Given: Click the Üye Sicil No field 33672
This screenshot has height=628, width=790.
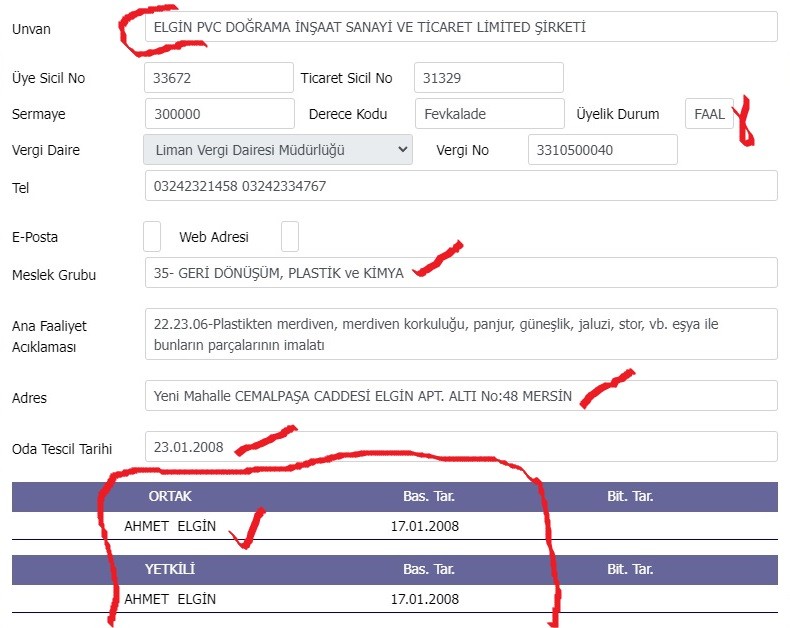Looking at the screenshot, I should pos(219,78).
